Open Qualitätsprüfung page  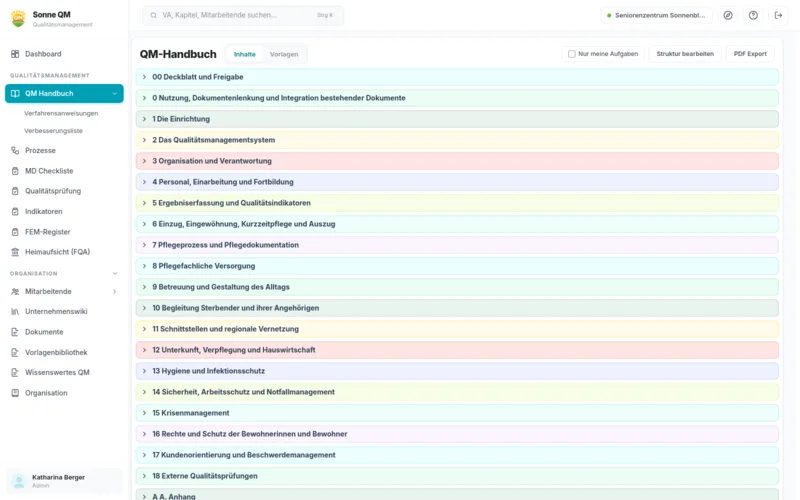point(64,191)
